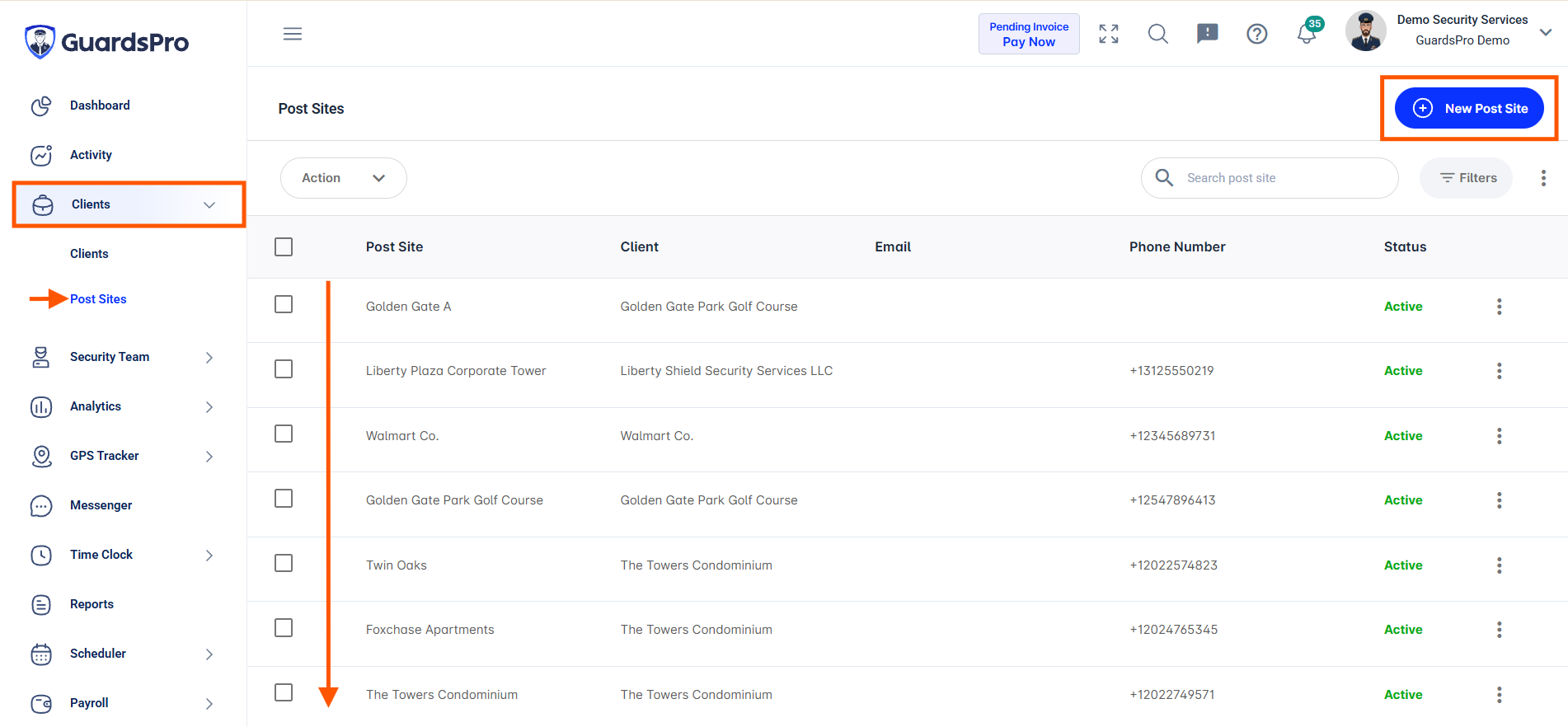Open row menu for Liberty Plaza Corporate Tower
Viewport: 1568px width, 727px height.
(1499, 371)
